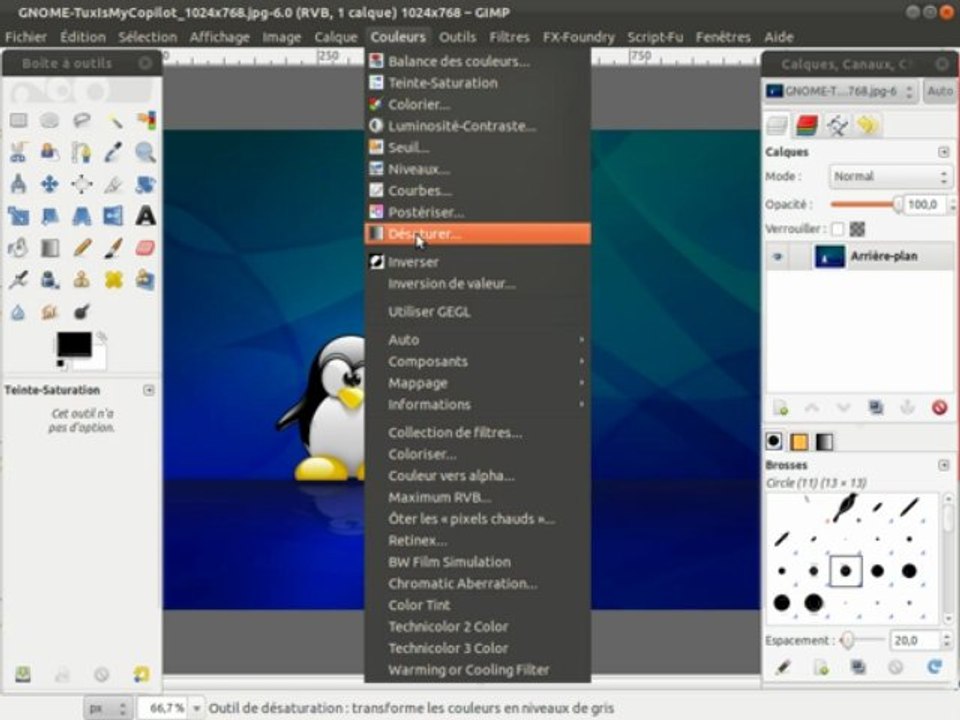Select the Free Select lasso tool
Screen dimensions: 960x720
[x=81, y=120]
